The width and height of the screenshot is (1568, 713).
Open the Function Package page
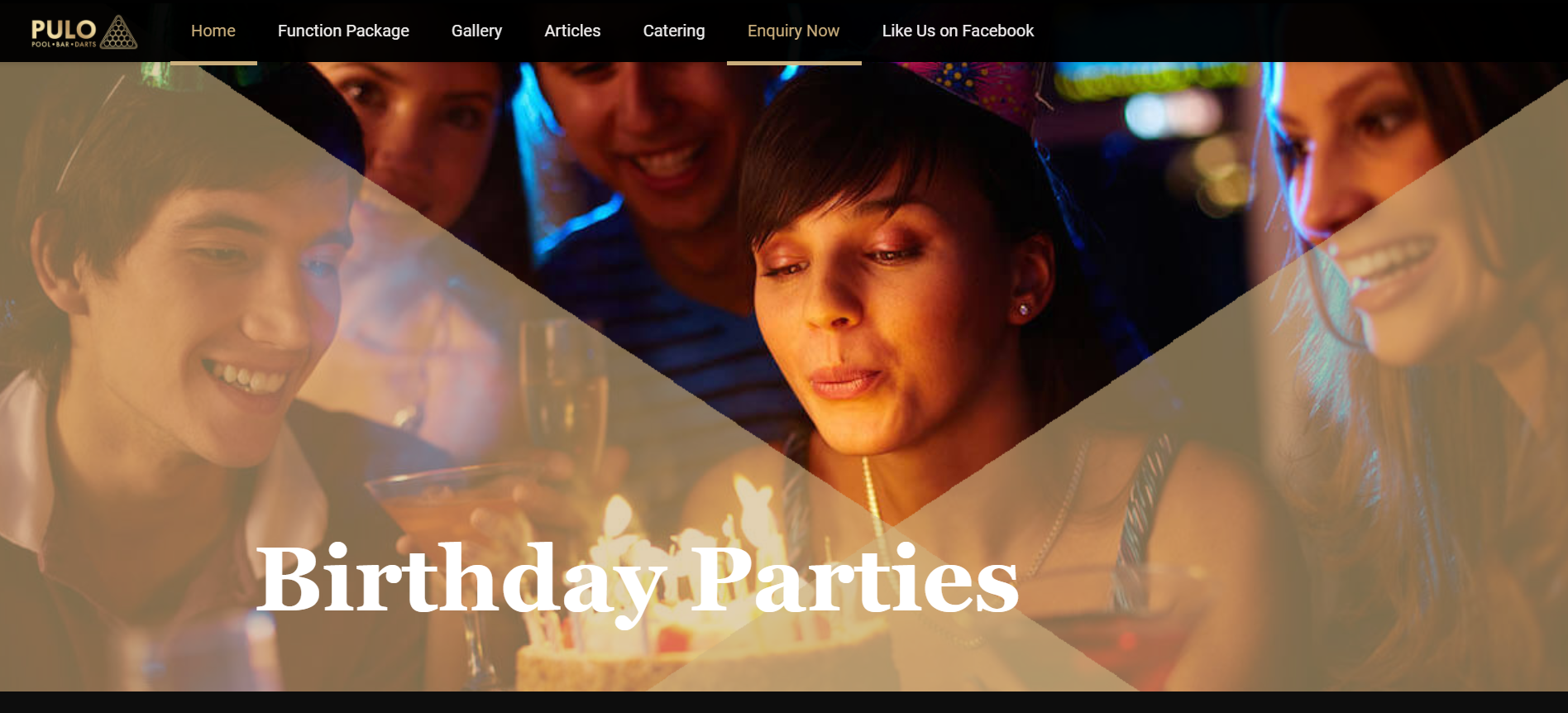pyautogui.click(x=343, y=31)
